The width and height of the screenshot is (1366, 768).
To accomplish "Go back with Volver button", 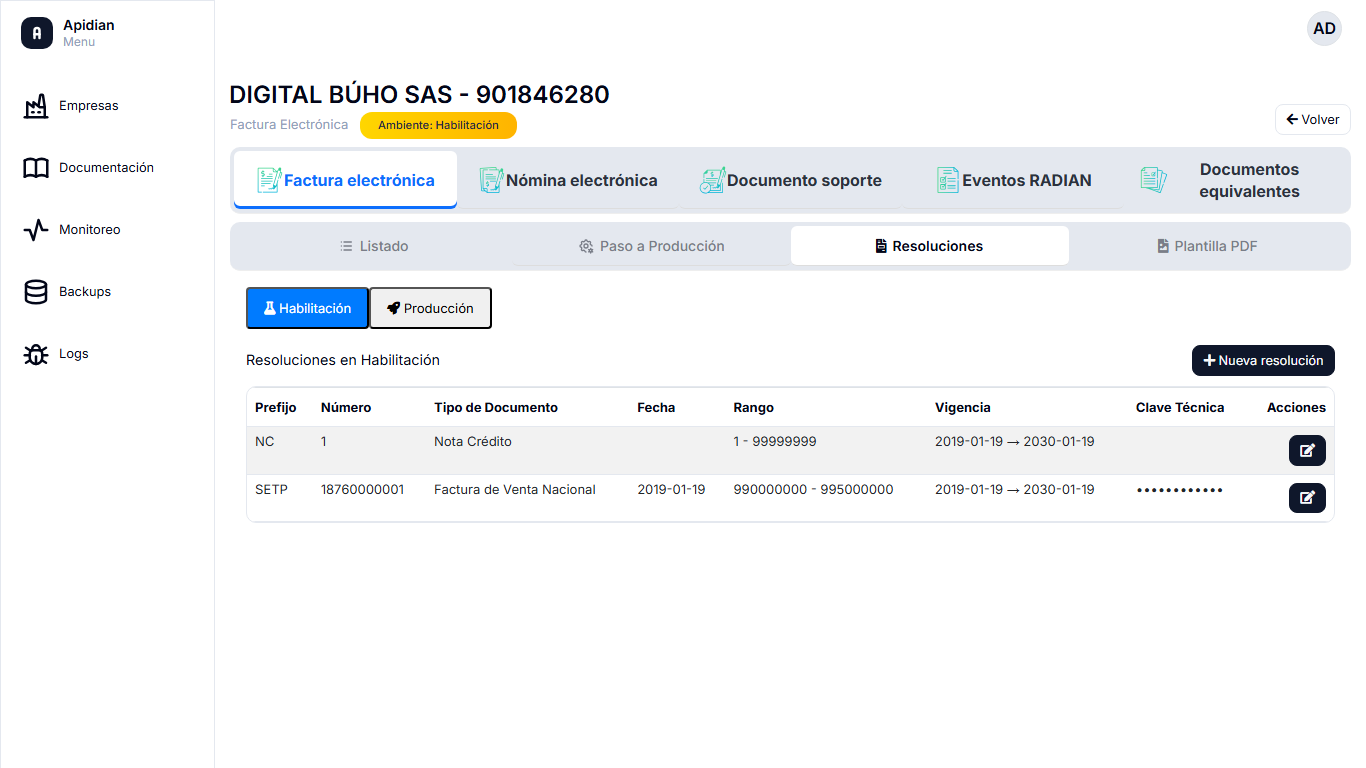I will [1312, 119].
